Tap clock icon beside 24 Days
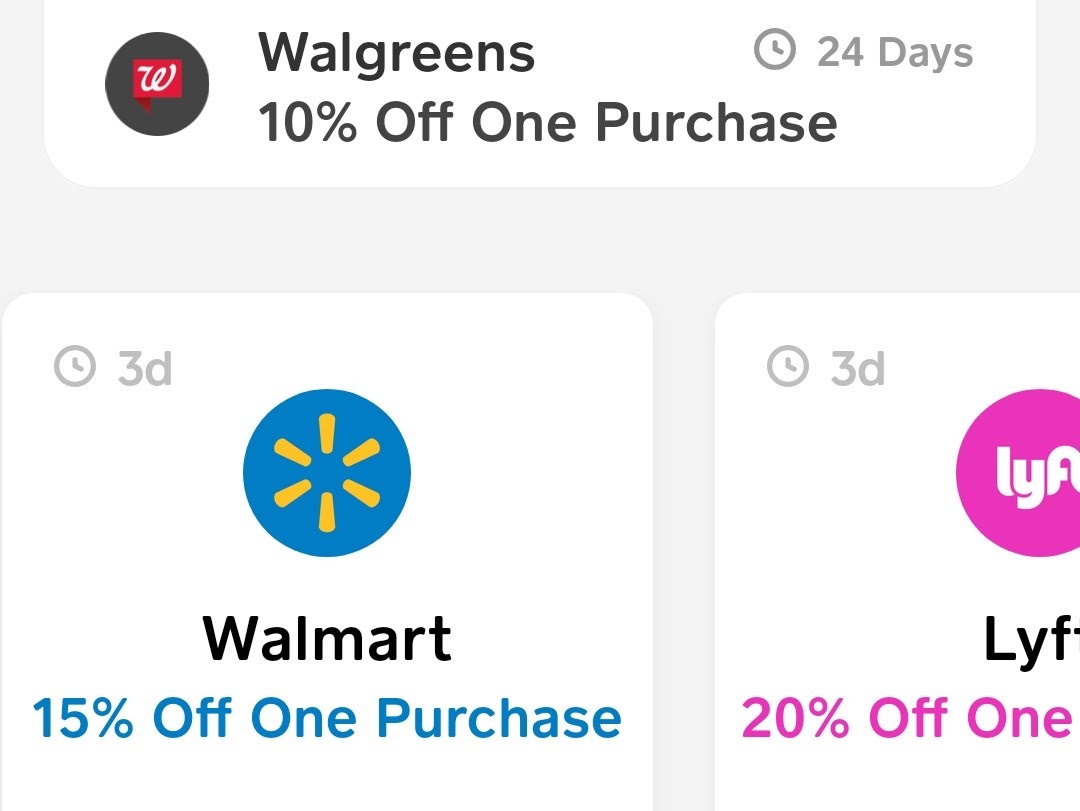This screenshot has width=1080, height=811. tap(775, 50)
